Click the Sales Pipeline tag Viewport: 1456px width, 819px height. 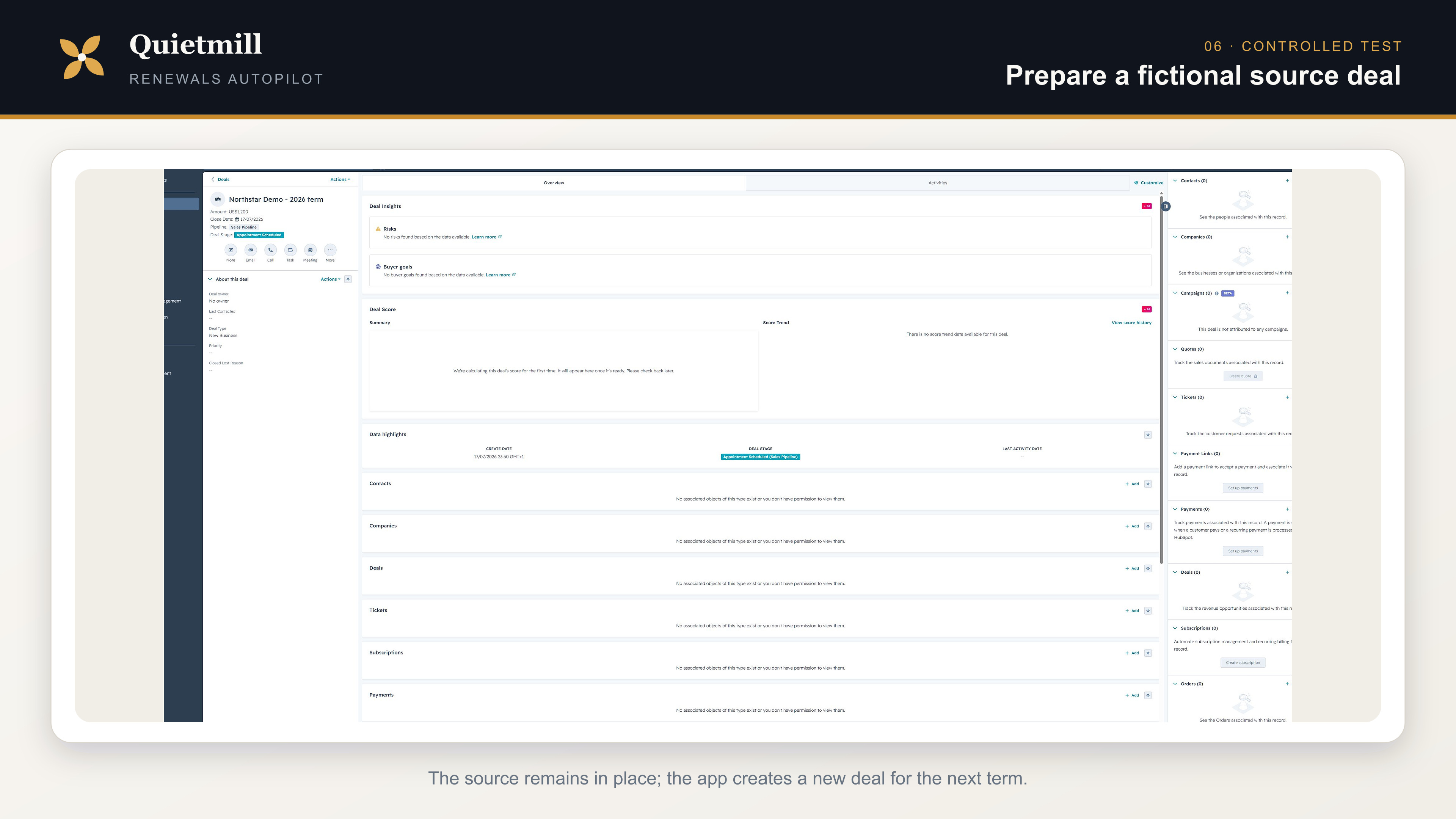click(x=243, y=227)
